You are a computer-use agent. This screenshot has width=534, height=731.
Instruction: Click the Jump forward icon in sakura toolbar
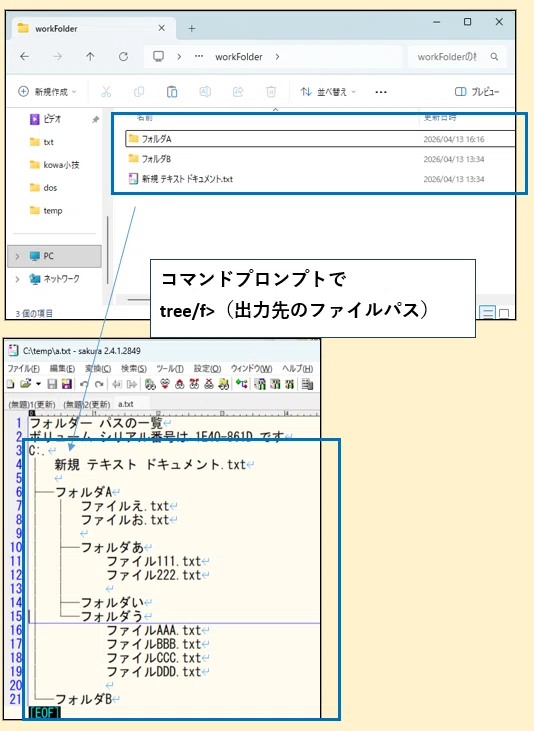click(x=132, y=385)
